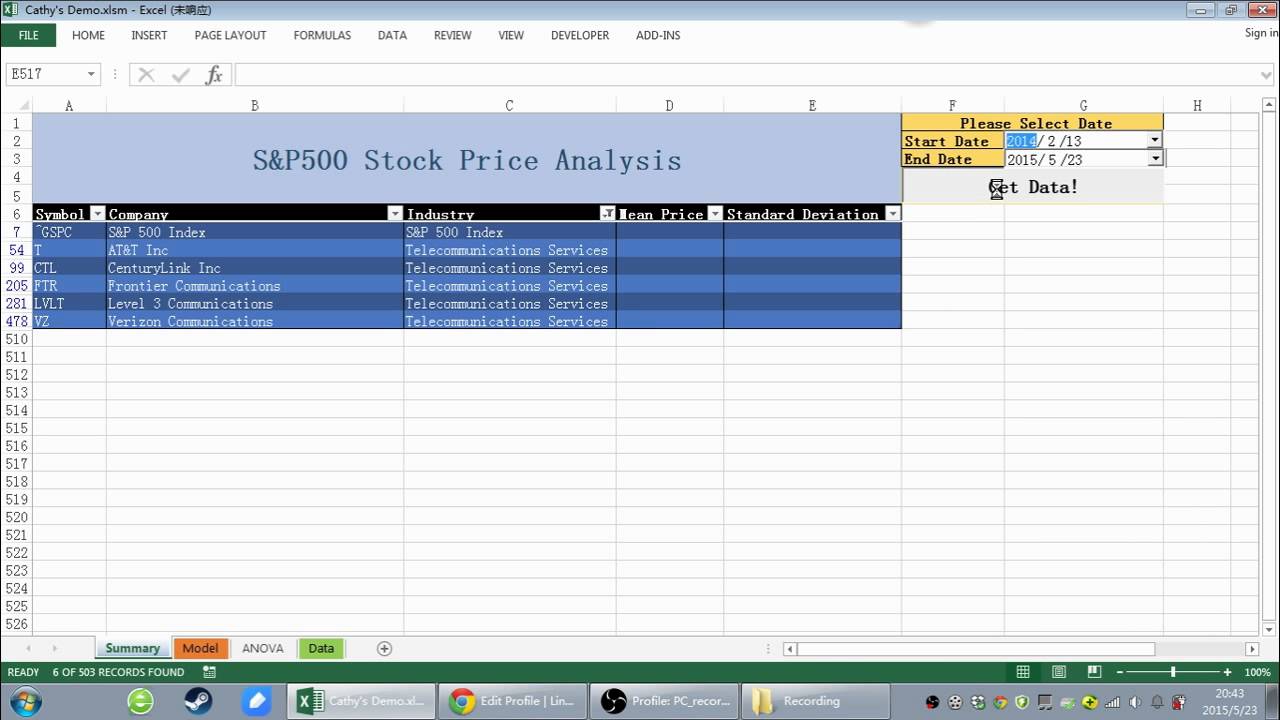This screenshot has height=720, width=1280.
Task: Click the zoom out minus button
Action: click(x=1120, y=672)
